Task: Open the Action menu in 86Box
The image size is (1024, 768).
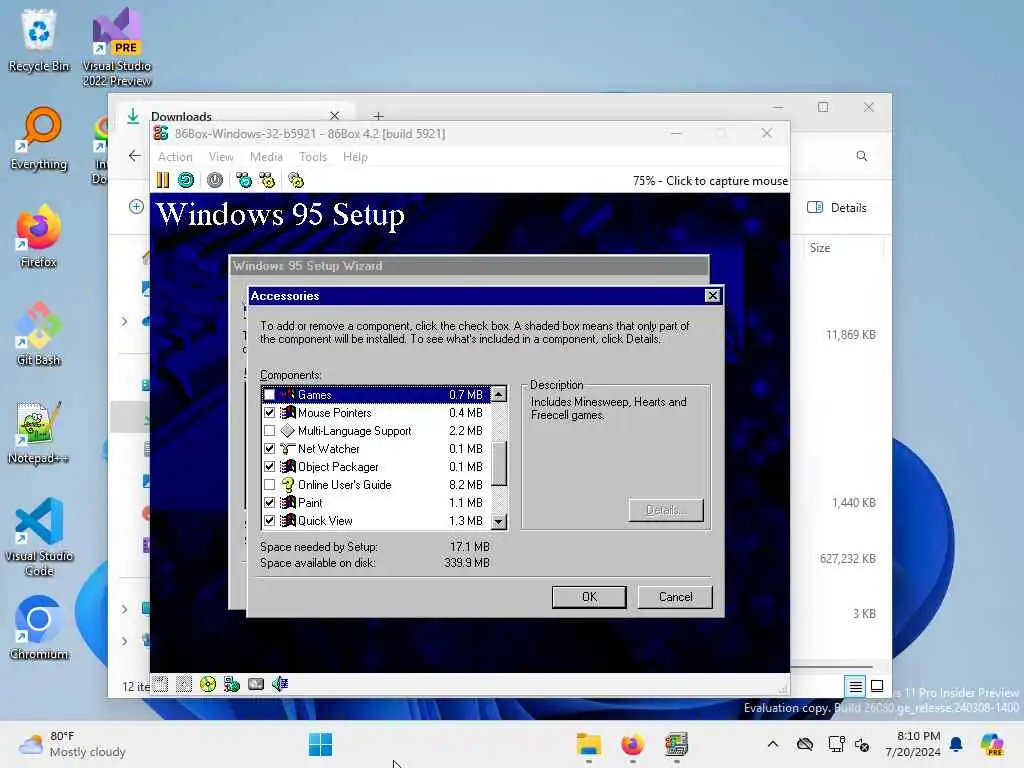Action: [x=175, y=157]
